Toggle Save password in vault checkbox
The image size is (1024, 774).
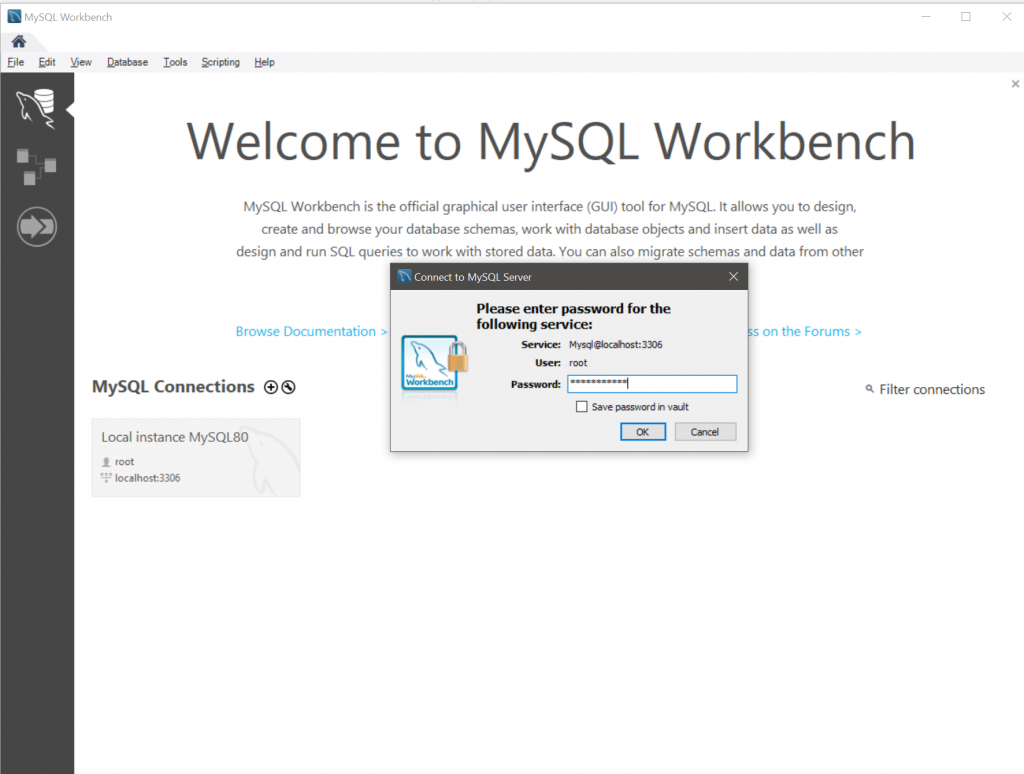click(x=581, y=407)
